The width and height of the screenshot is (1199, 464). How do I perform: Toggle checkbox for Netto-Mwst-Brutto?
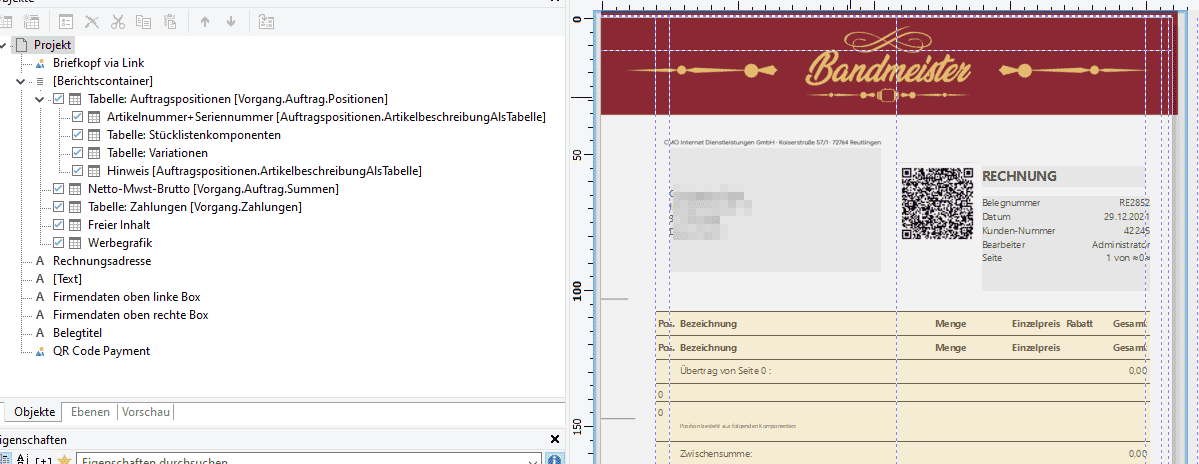[x=59, y=189]
